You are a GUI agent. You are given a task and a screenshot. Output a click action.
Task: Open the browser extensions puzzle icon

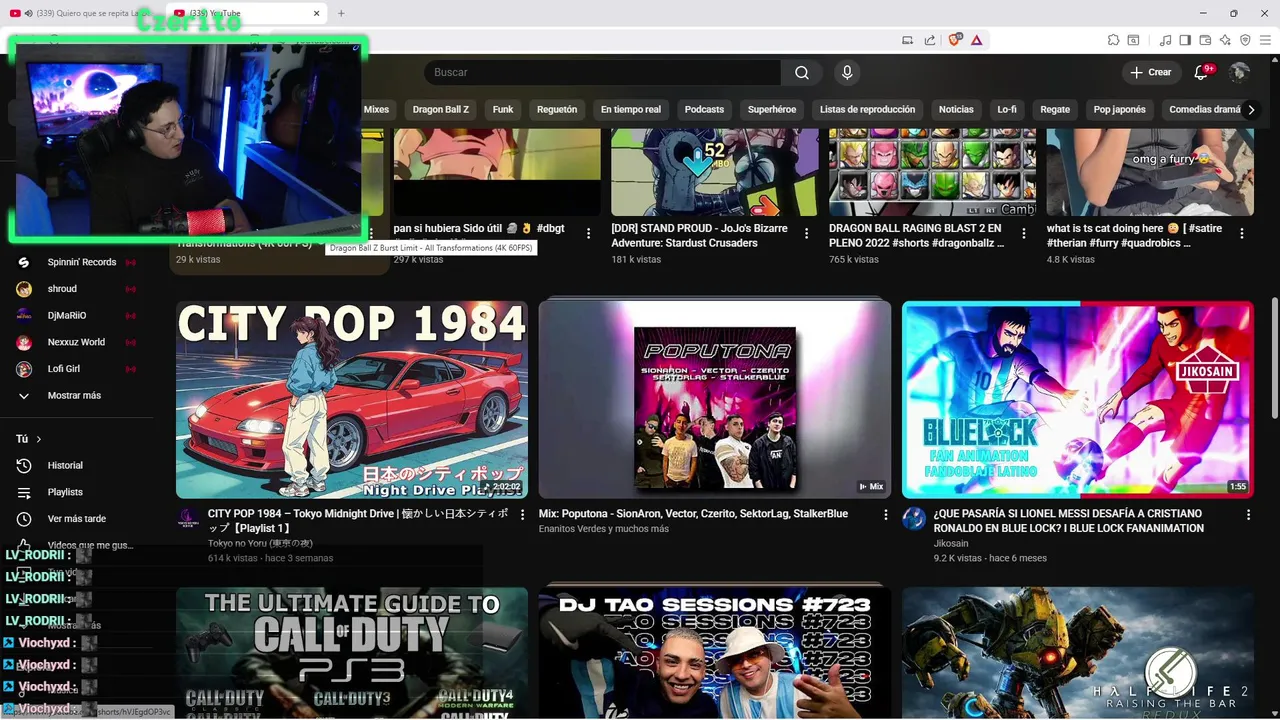(1113, 40)
